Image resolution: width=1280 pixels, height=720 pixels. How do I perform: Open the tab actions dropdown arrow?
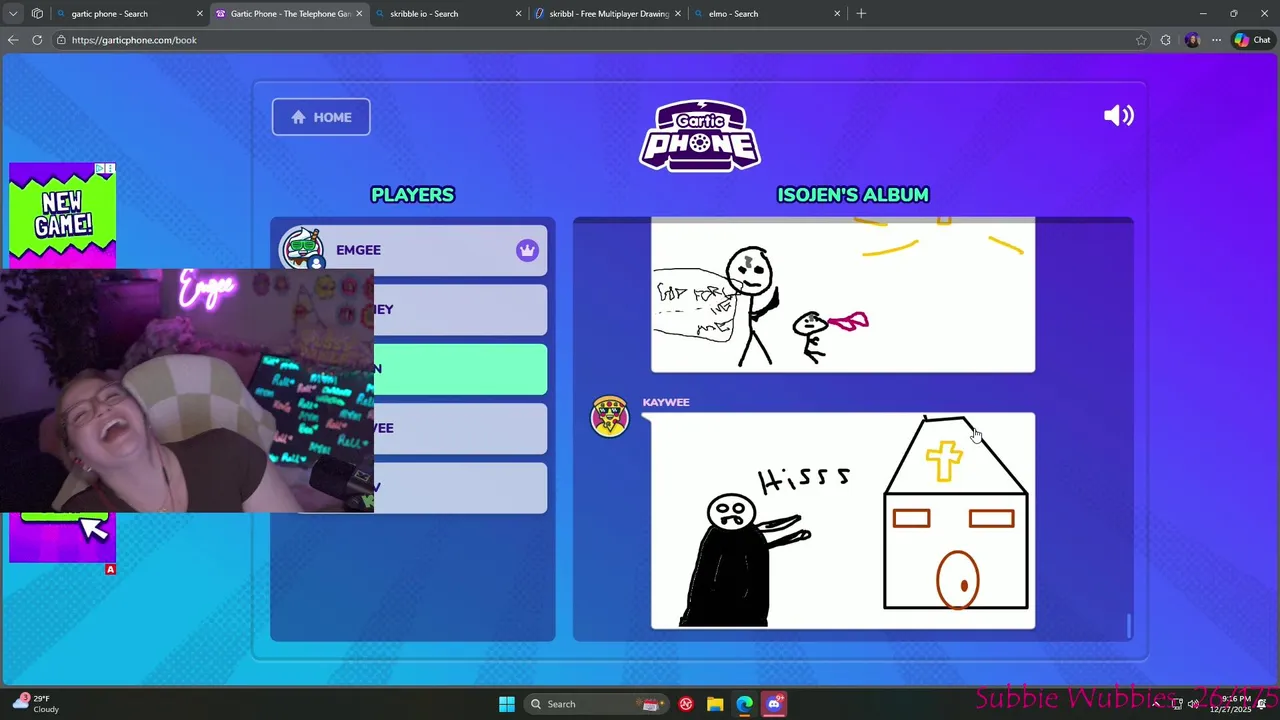tap(13, 14)
